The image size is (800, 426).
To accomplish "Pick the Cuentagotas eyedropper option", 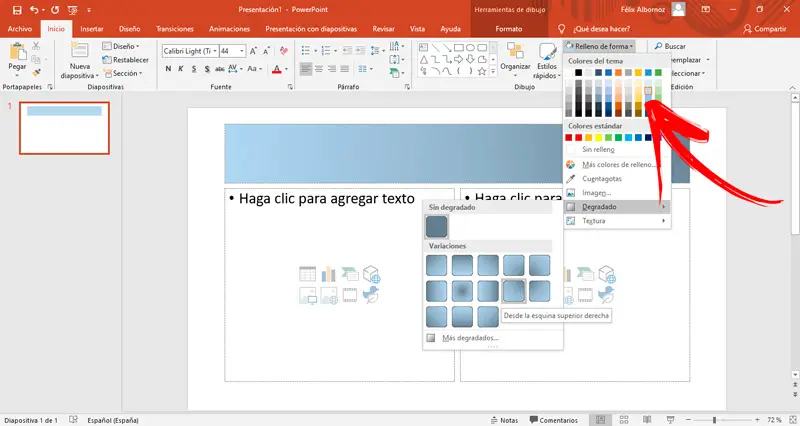I will click(x=599, y=178).
